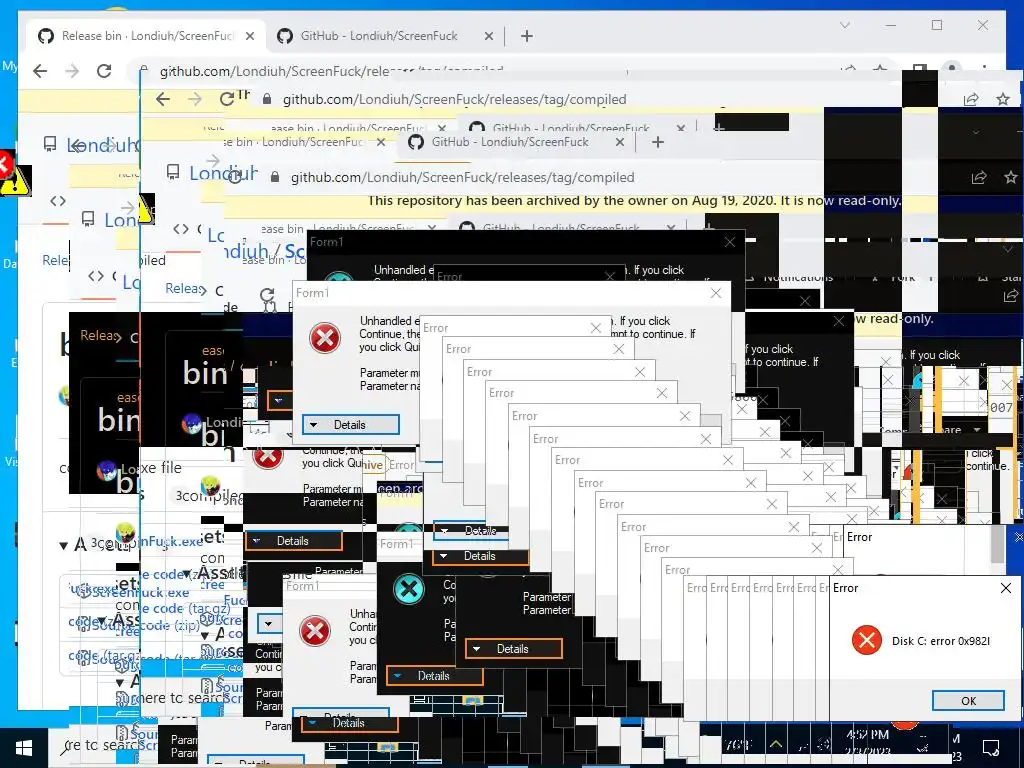The image size is (1024, 768).
Task: Click lock icon in address bar with back/forward arrows
Action: pyautogui.click(x=266, y=99)
